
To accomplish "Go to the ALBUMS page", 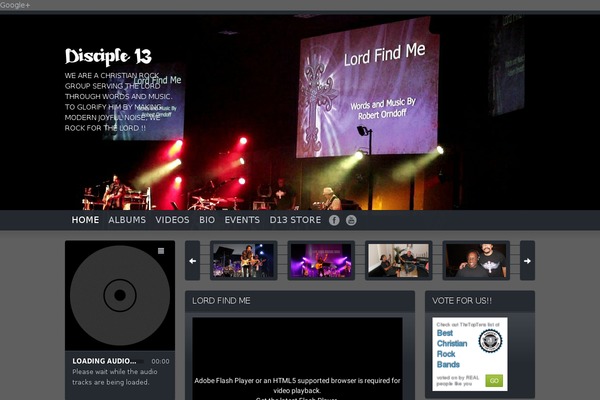I will tap(127, 220).
